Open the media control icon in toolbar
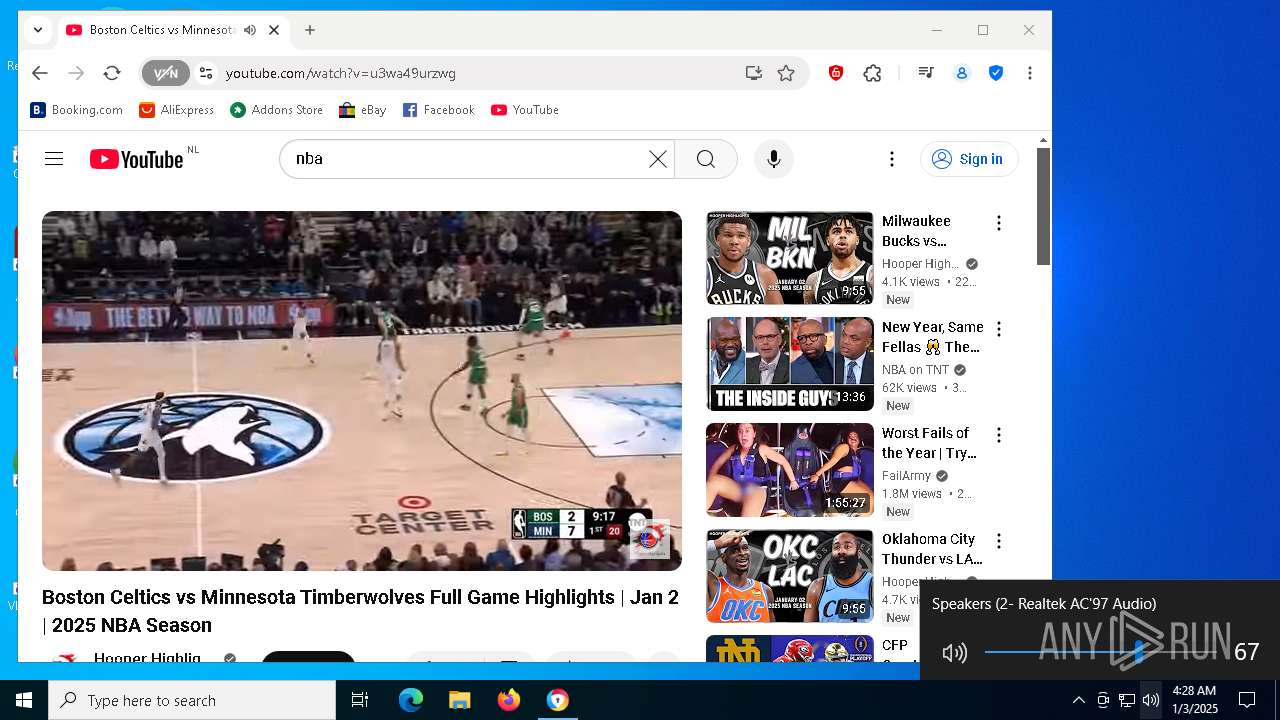 tap(926, 73)
